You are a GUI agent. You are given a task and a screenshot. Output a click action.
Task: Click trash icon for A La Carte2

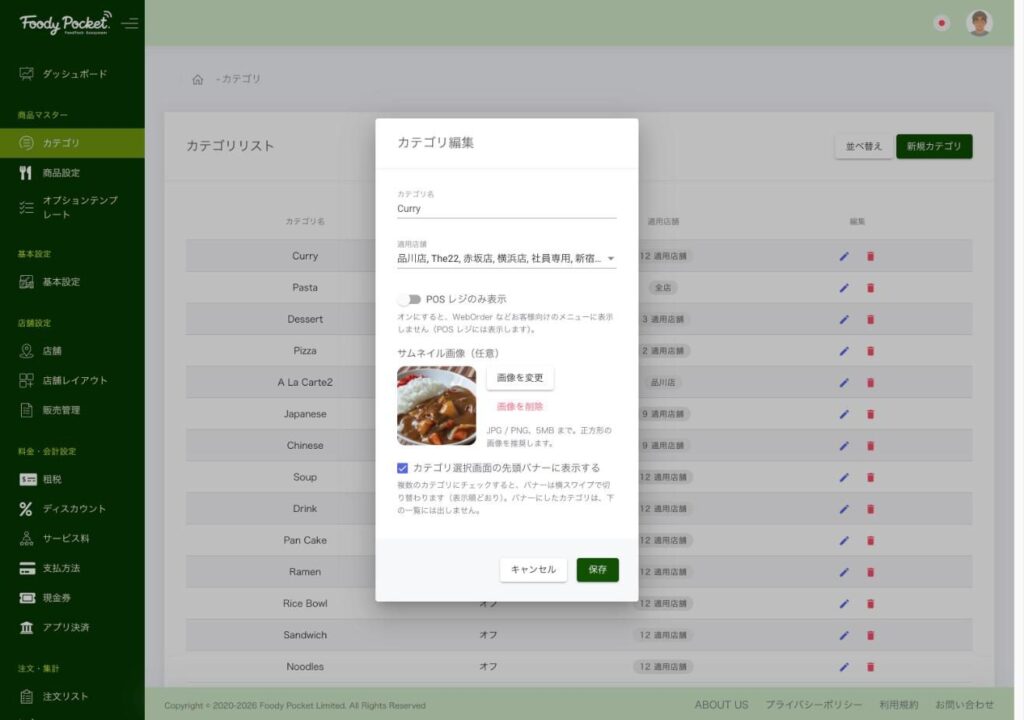pos(870,382)
